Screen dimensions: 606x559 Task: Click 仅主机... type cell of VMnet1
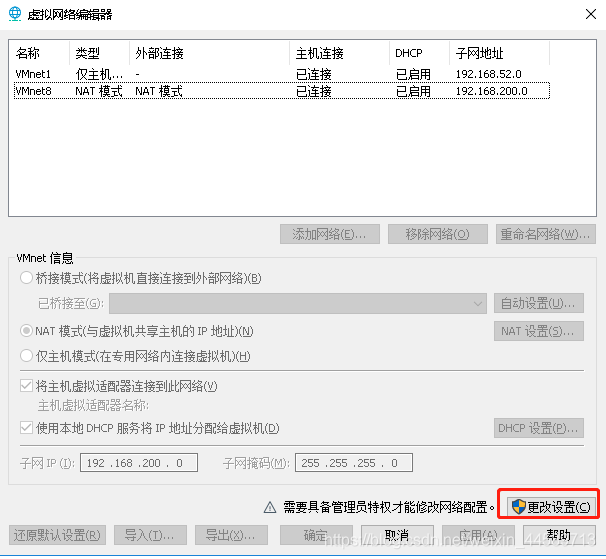(99, 74)
